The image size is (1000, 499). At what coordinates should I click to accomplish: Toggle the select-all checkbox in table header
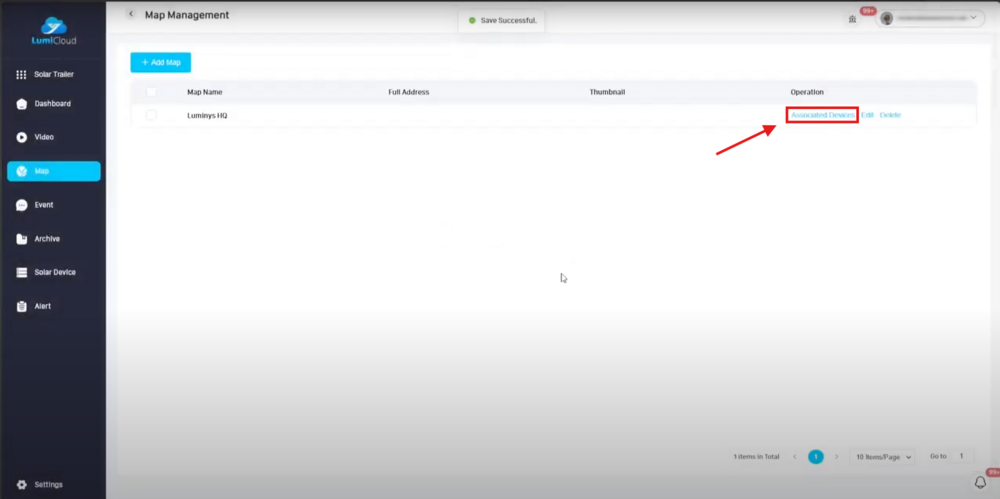pyautogui.click(x=151, y=92)
